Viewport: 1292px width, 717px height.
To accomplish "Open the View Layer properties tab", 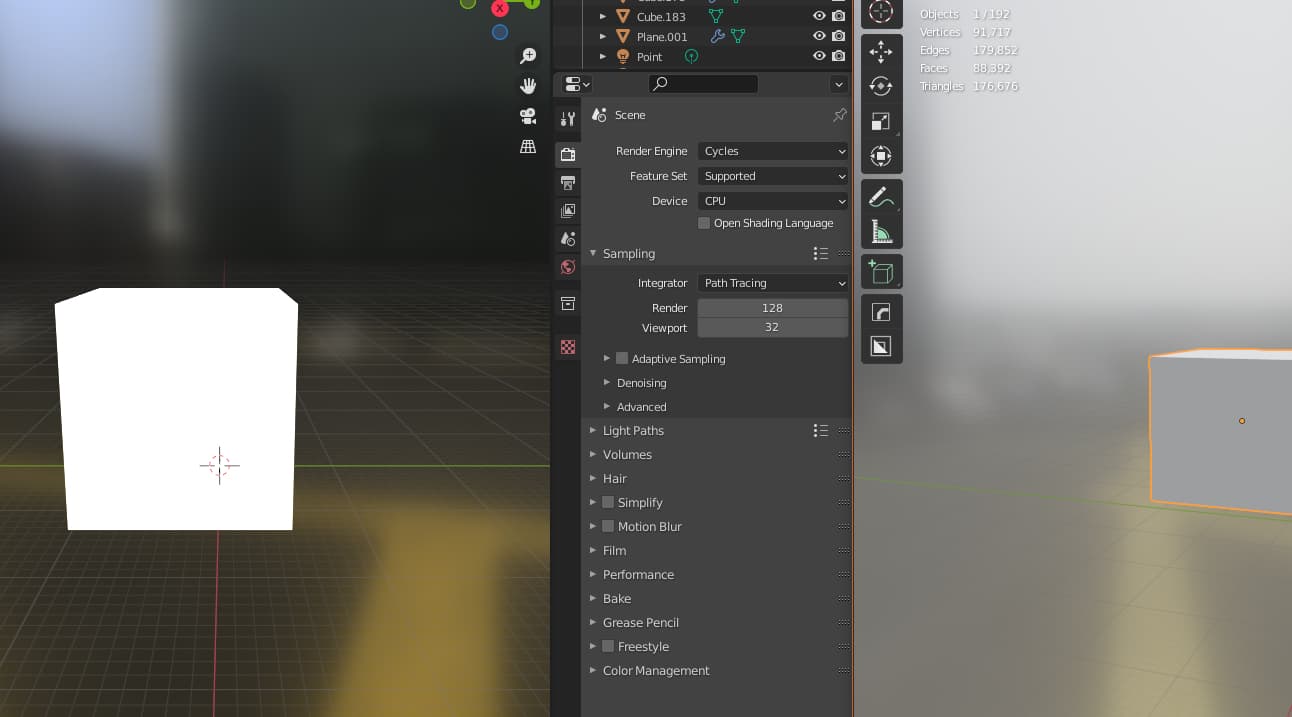I will click(568, 211).
